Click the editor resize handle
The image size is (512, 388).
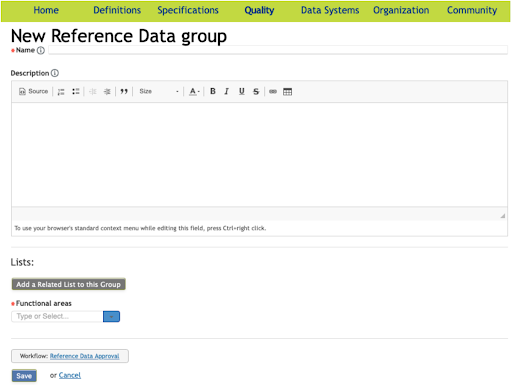503,216
